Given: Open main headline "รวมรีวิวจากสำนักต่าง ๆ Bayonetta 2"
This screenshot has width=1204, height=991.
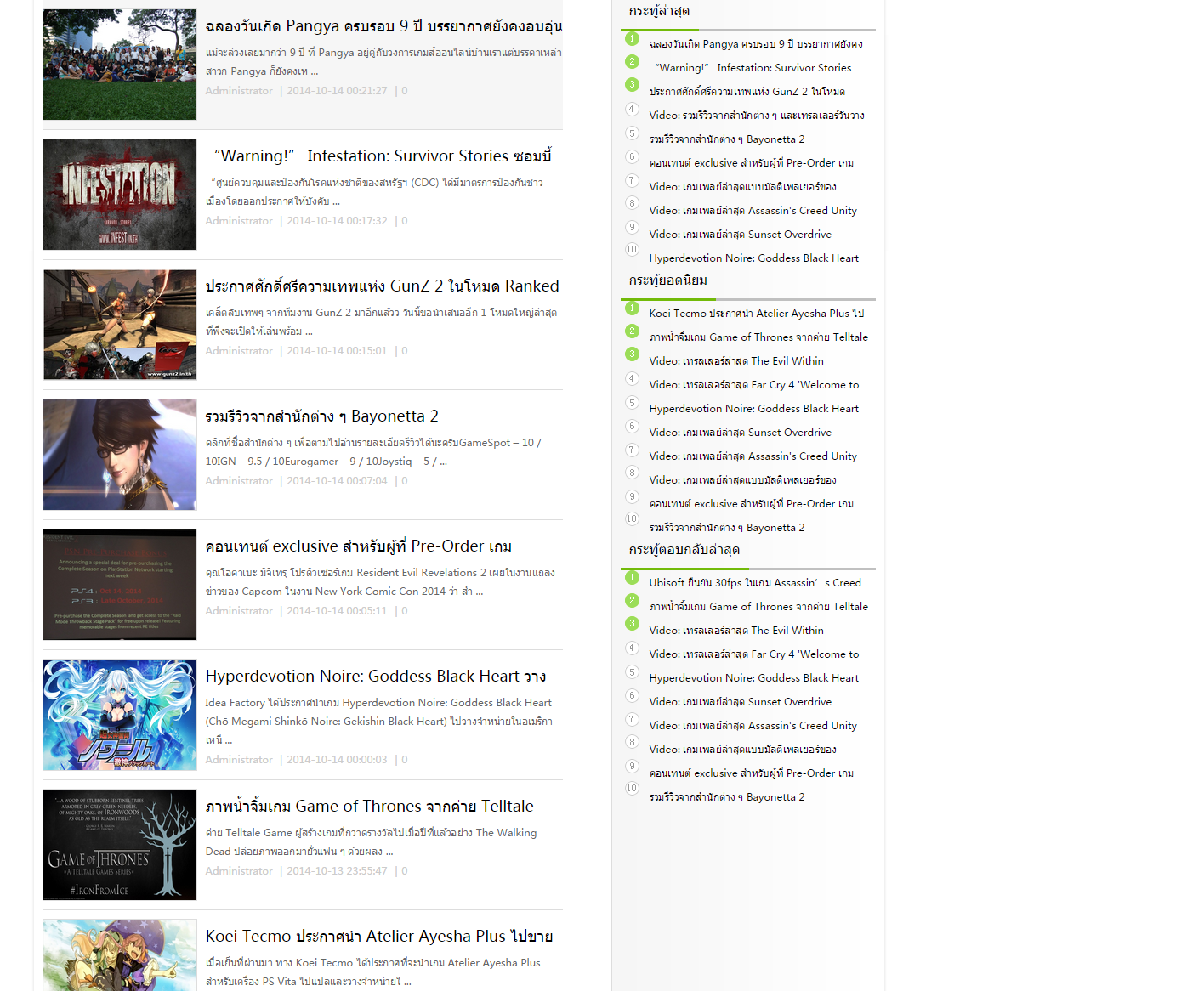Looking at the screenshot, I should click(321, 416).
